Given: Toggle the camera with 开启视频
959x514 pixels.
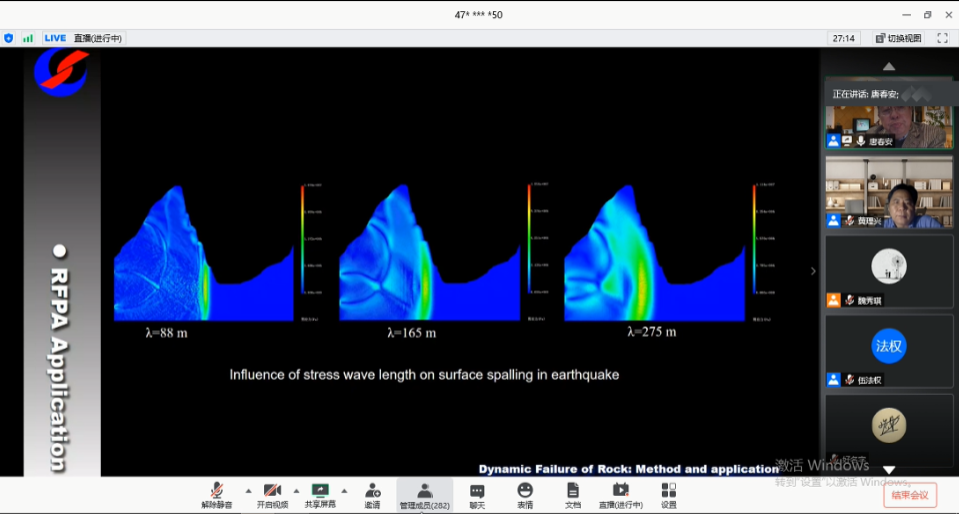Looking at the screenshot, I should (272, 494).
